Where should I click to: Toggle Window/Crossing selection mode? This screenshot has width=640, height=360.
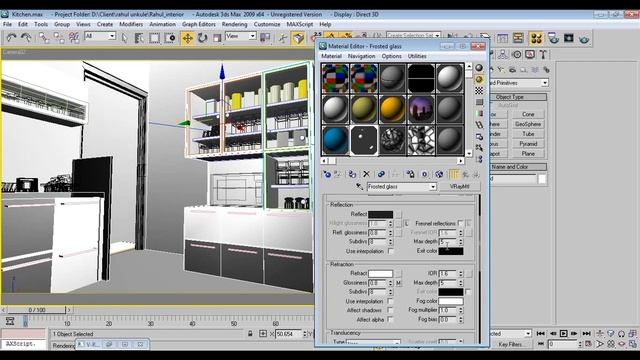tap(170, 38)
